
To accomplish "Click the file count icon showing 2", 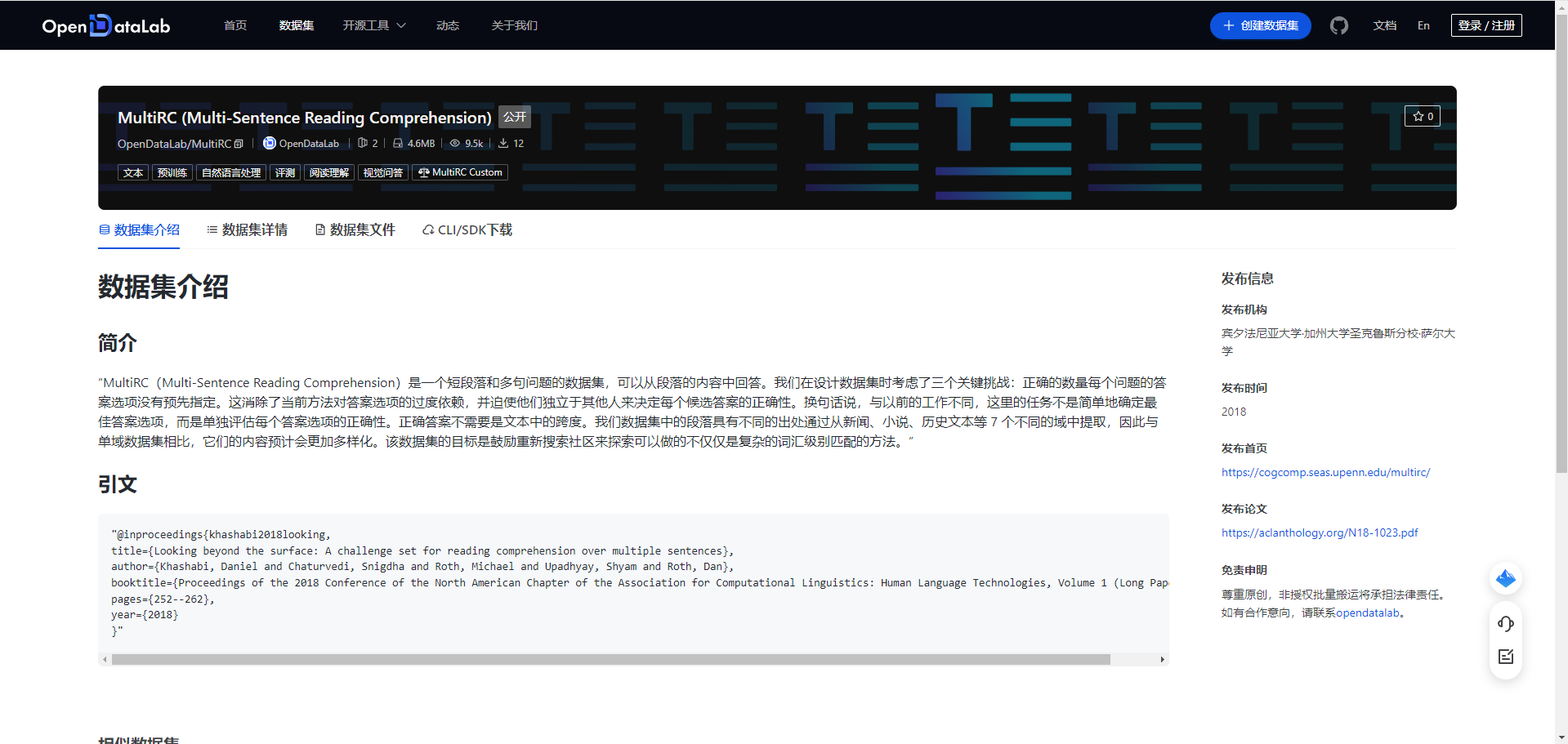I will tap(362, 143).
